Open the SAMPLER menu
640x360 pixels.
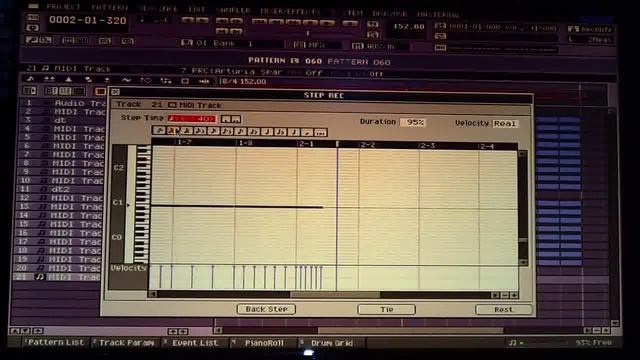click(x=233, y=10)
